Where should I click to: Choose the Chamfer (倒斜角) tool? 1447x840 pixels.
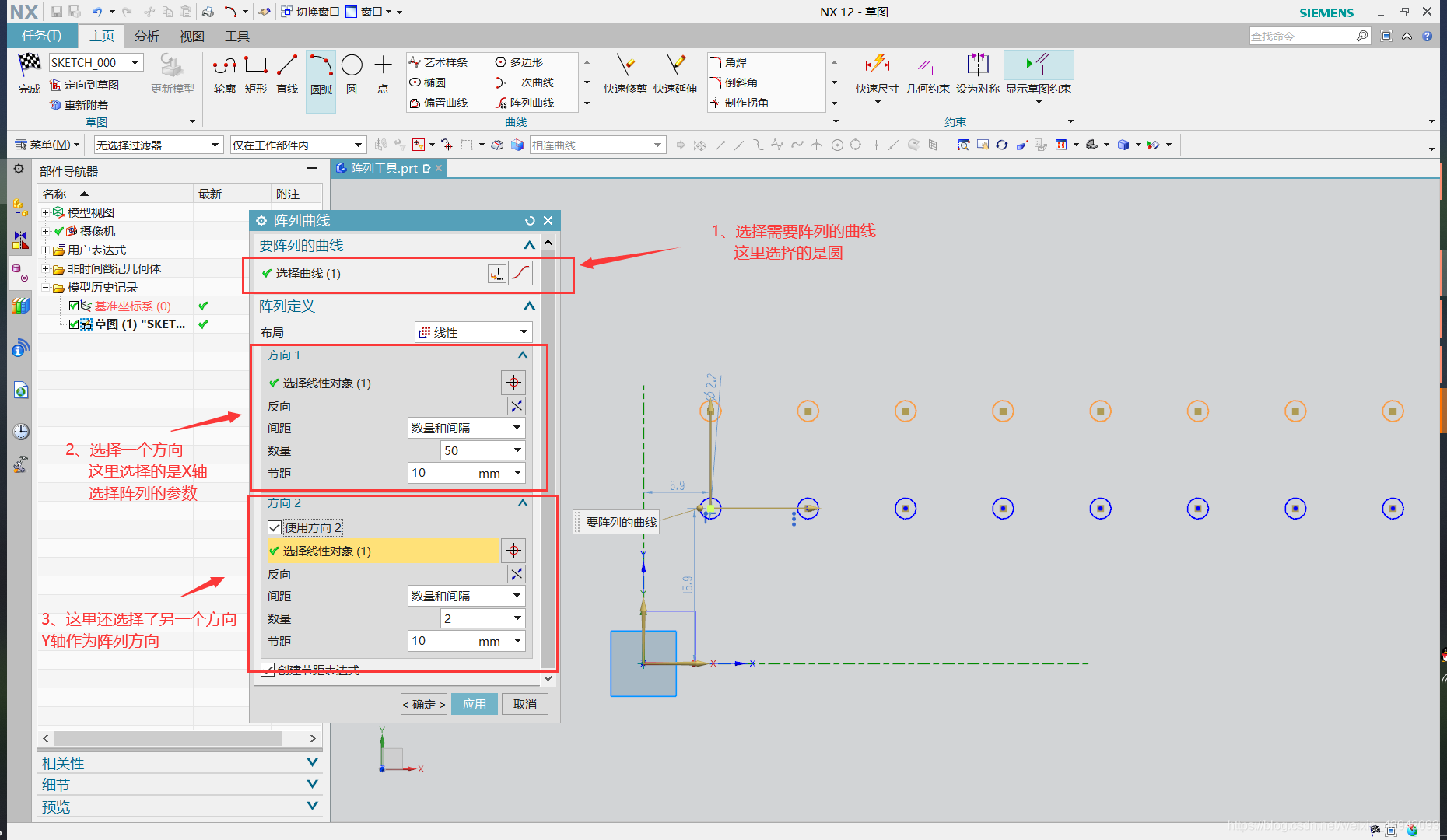click(x=734, y=82)
